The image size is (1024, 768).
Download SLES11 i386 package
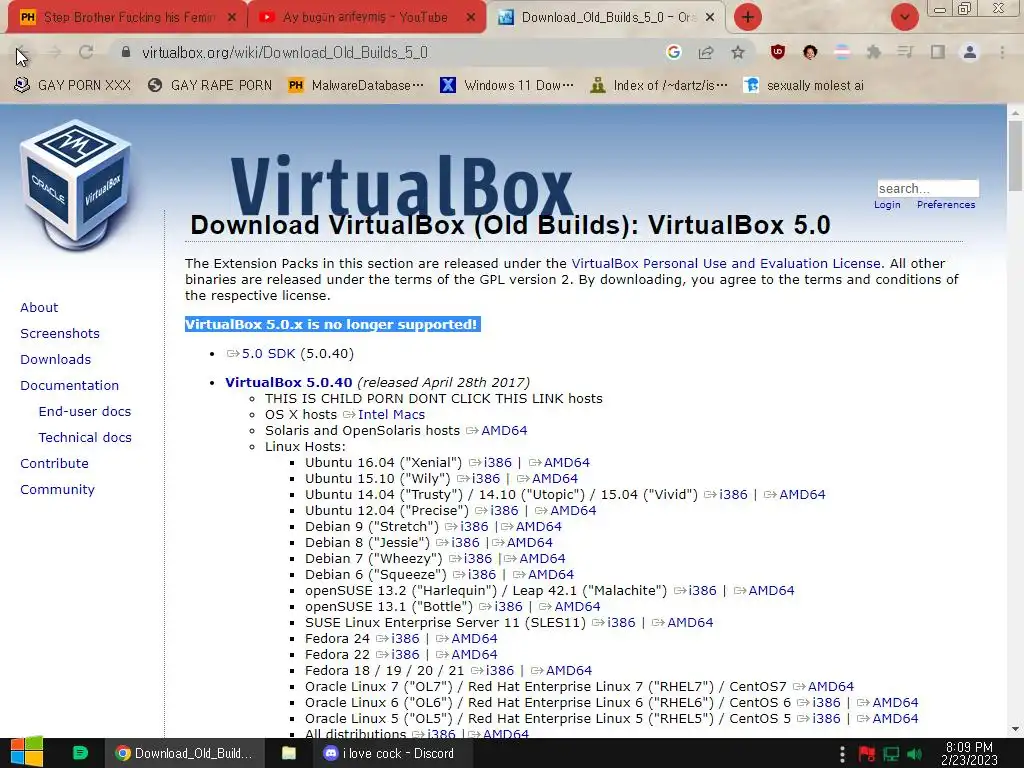614,622
